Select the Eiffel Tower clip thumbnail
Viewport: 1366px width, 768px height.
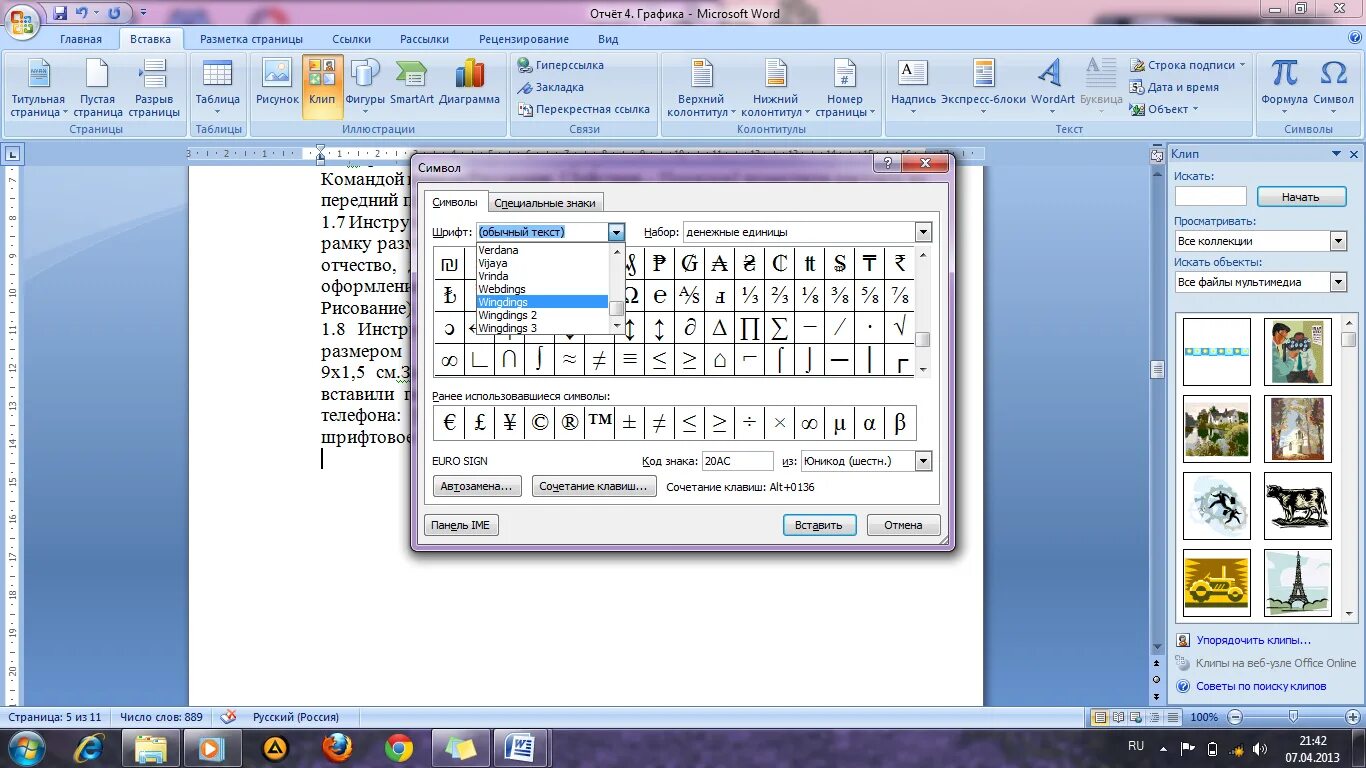click(1298, 582)
